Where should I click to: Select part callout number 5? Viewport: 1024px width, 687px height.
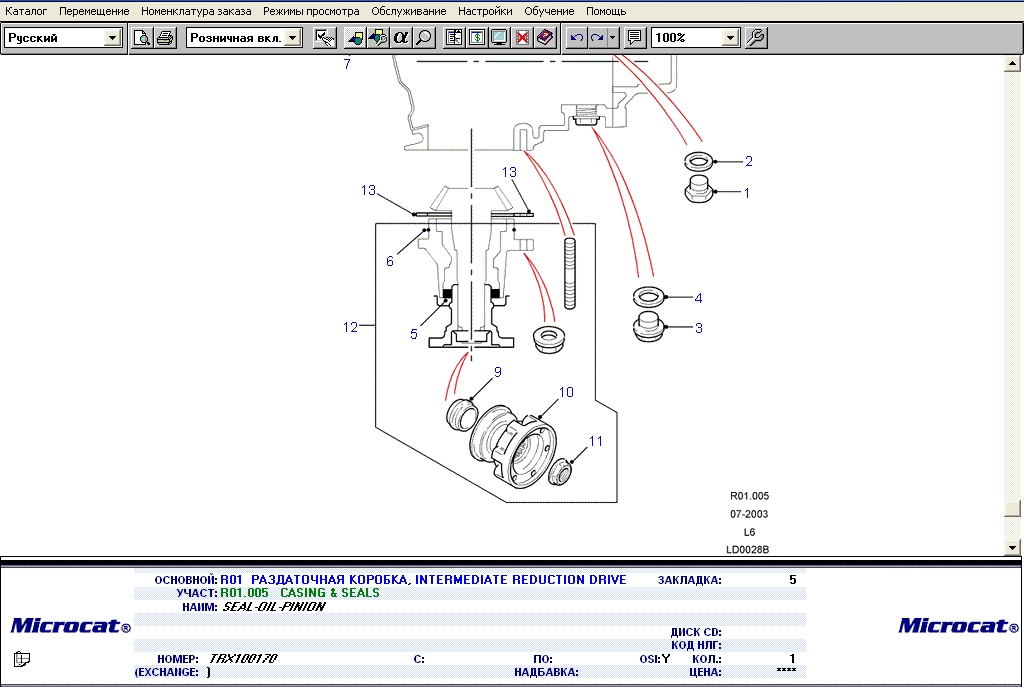point(413,334)
